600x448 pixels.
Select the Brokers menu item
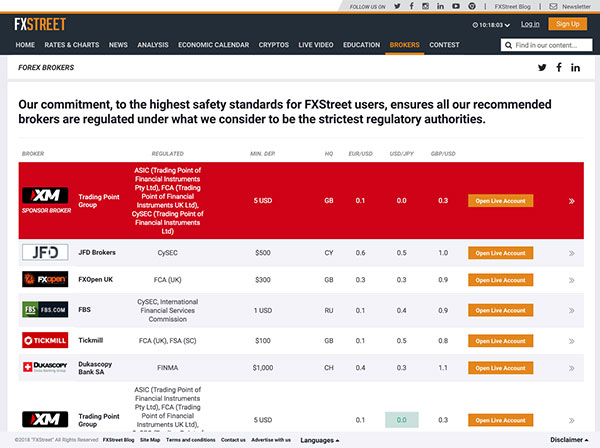pos(404,45)
